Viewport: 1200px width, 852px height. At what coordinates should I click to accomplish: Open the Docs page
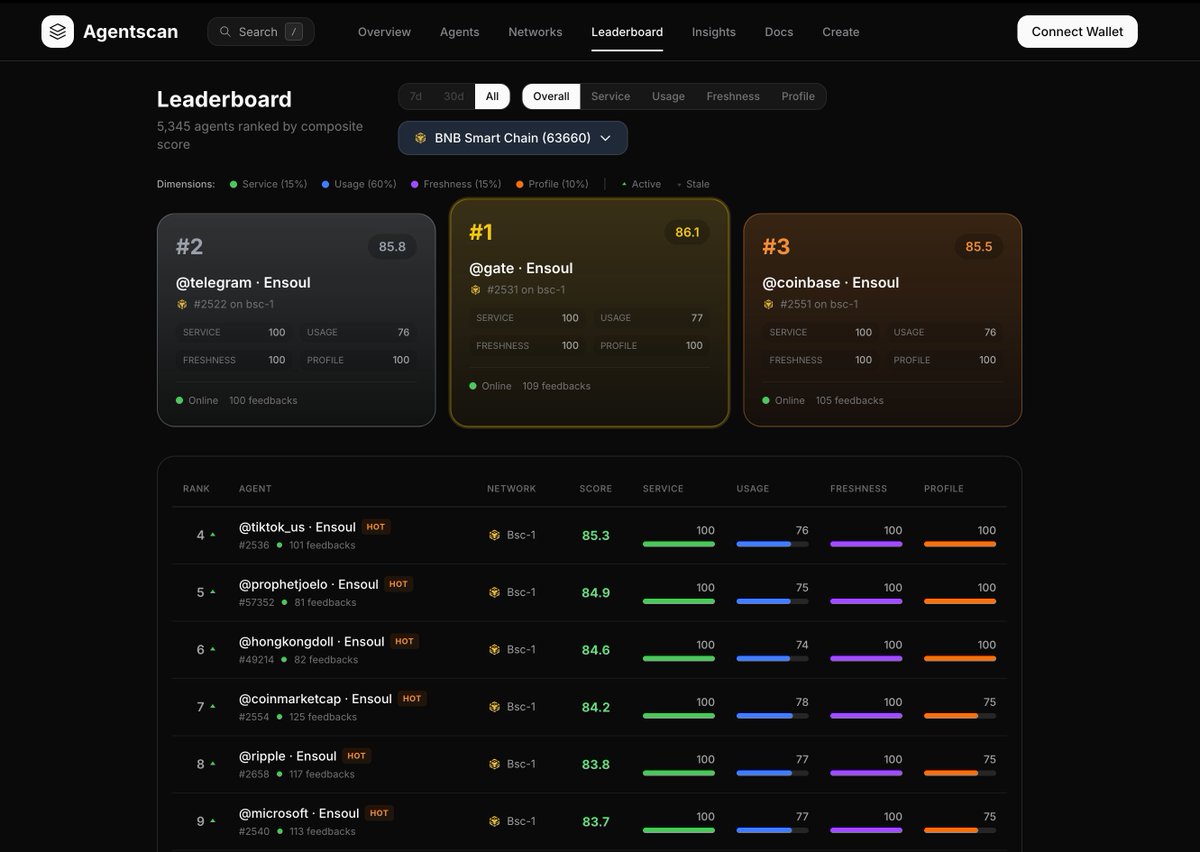[x=779, y=32]
